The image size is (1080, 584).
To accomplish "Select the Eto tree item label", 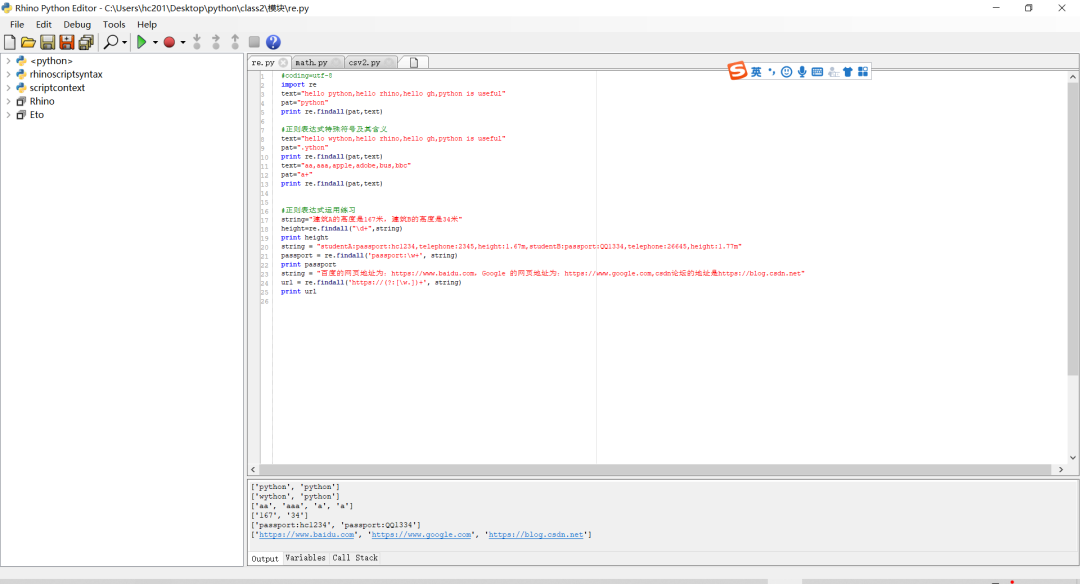I will [37, 115].
